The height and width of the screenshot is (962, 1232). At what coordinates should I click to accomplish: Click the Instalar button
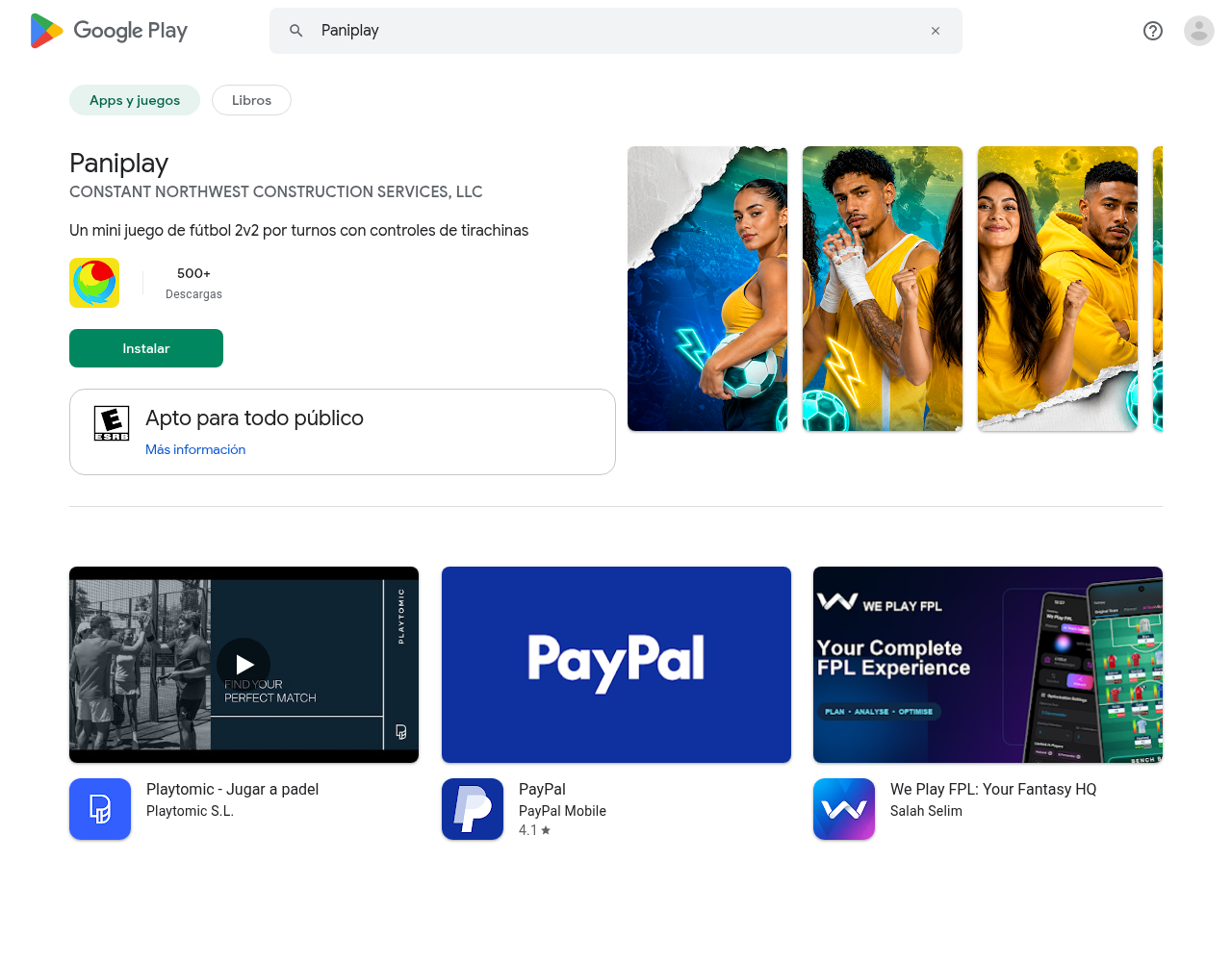tap(146, 348)
